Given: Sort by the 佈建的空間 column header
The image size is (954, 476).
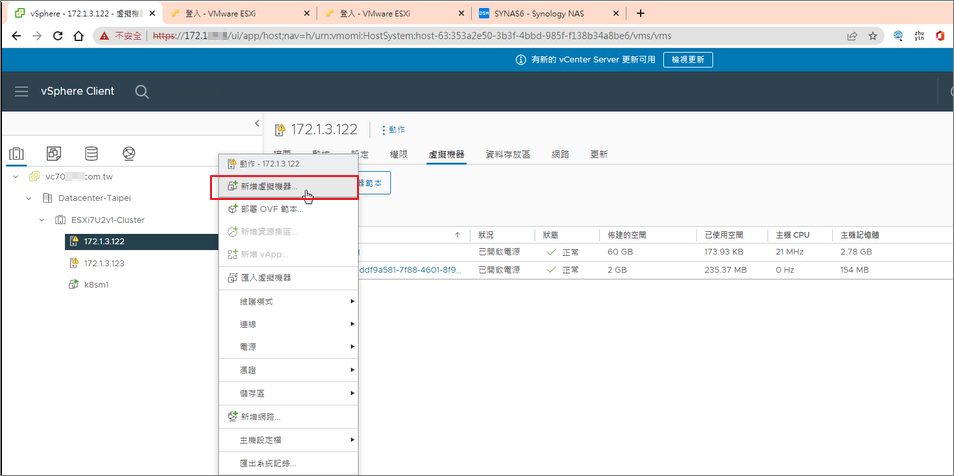Looking at the screenshot, I should (625, 234).
